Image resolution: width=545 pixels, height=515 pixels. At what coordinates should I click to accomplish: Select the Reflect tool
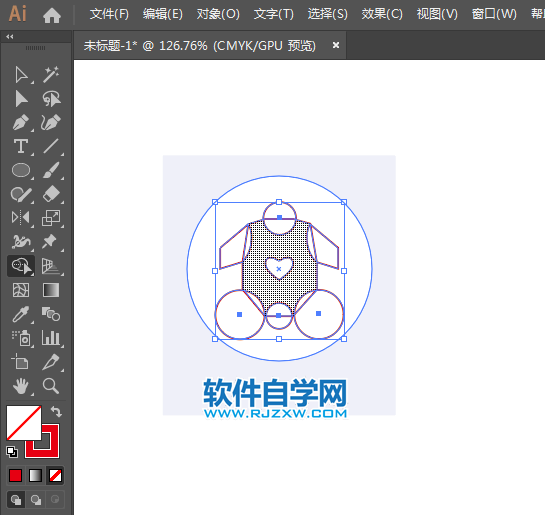21,218
